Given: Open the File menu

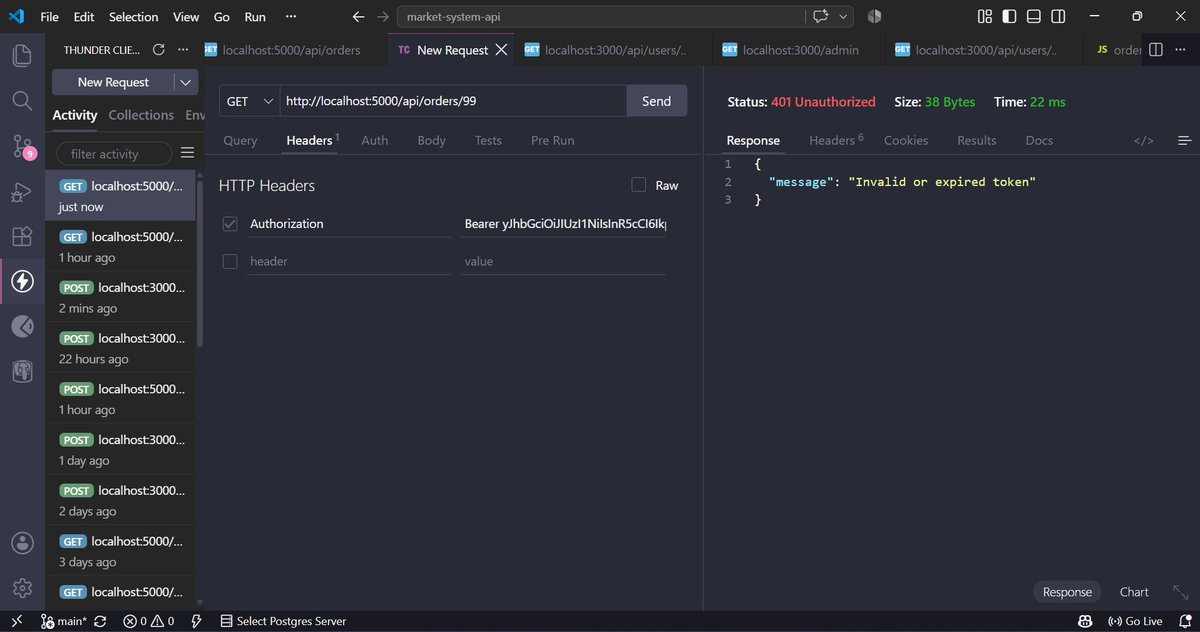Looking at the screenshot, I should point(49,17).
